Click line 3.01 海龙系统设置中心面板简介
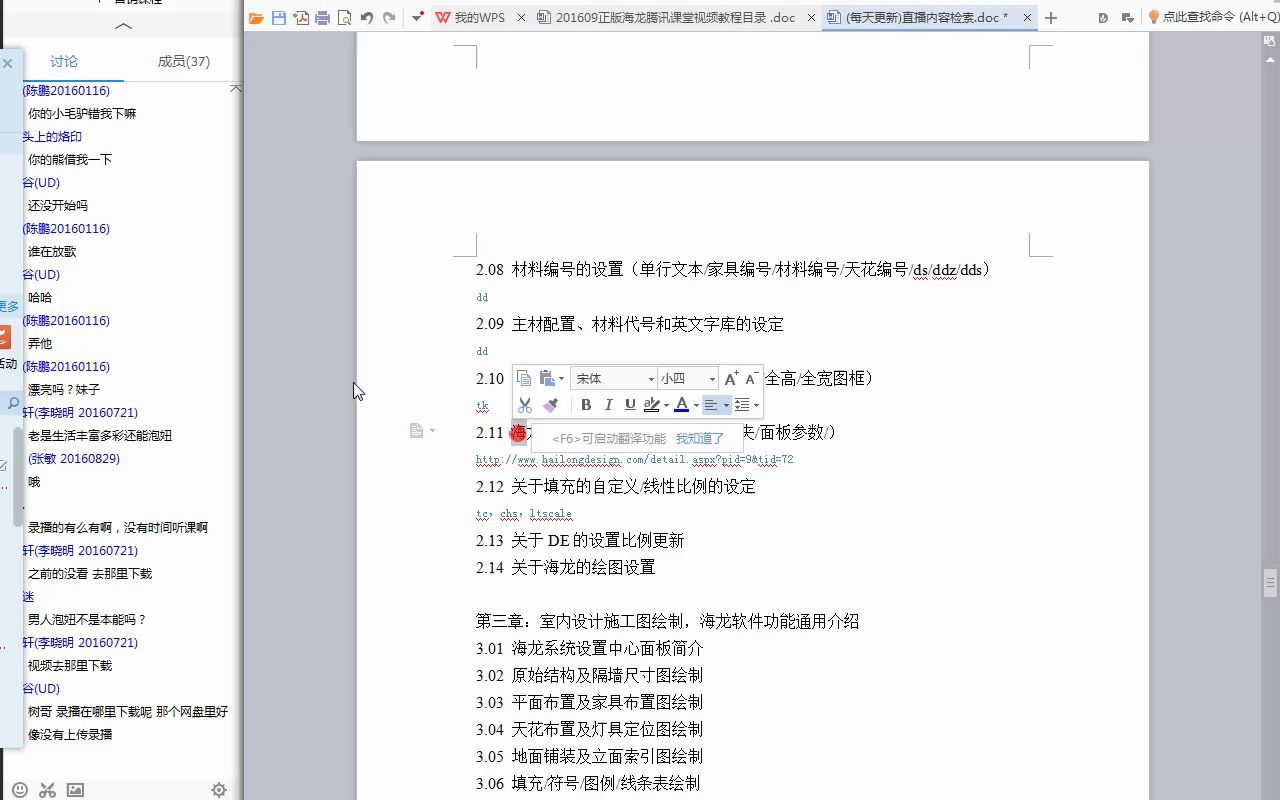Screen dimensions: 1280x800 click(x=590, y=648)
